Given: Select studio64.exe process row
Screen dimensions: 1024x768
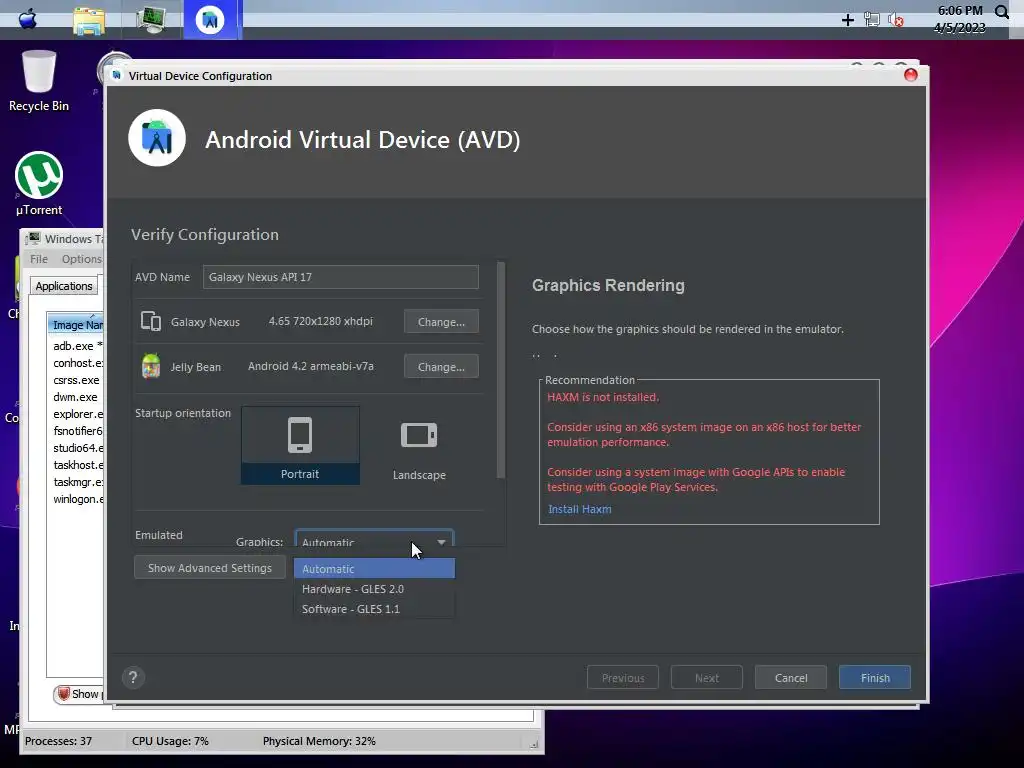Looking at the screenshot, I should (x=76, y=447).
